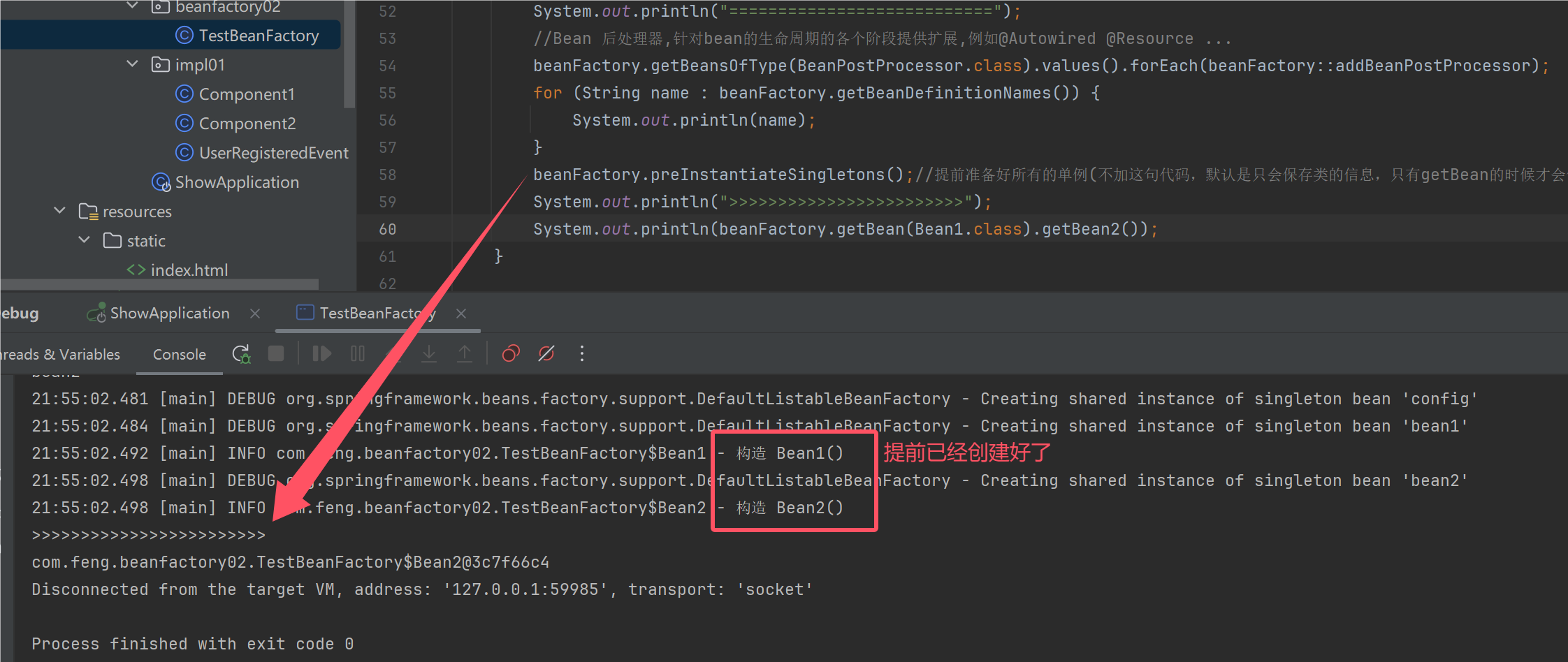Viewport: 1568px width, 662px height.
Task: Click the index.html file type icon
Action: click(x=136, y=270)
